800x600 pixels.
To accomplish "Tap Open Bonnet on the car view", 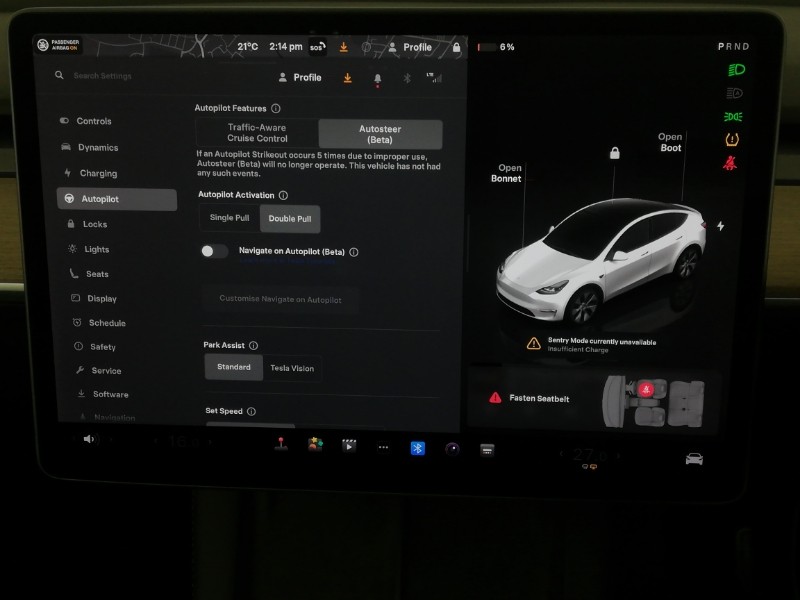I will (x=506, y=173).
